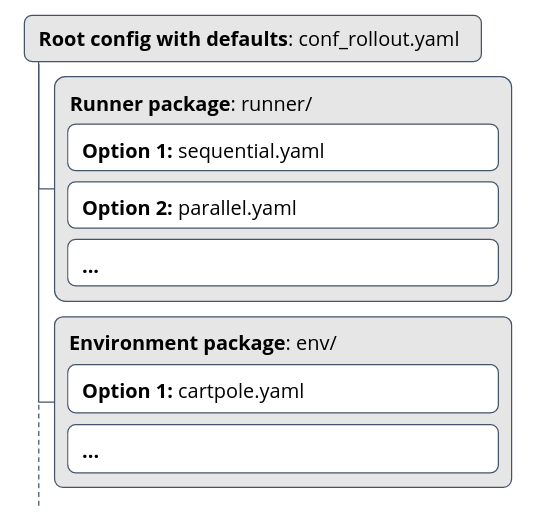
Task: Select the bold Runner package label
Action: [150, 104]
